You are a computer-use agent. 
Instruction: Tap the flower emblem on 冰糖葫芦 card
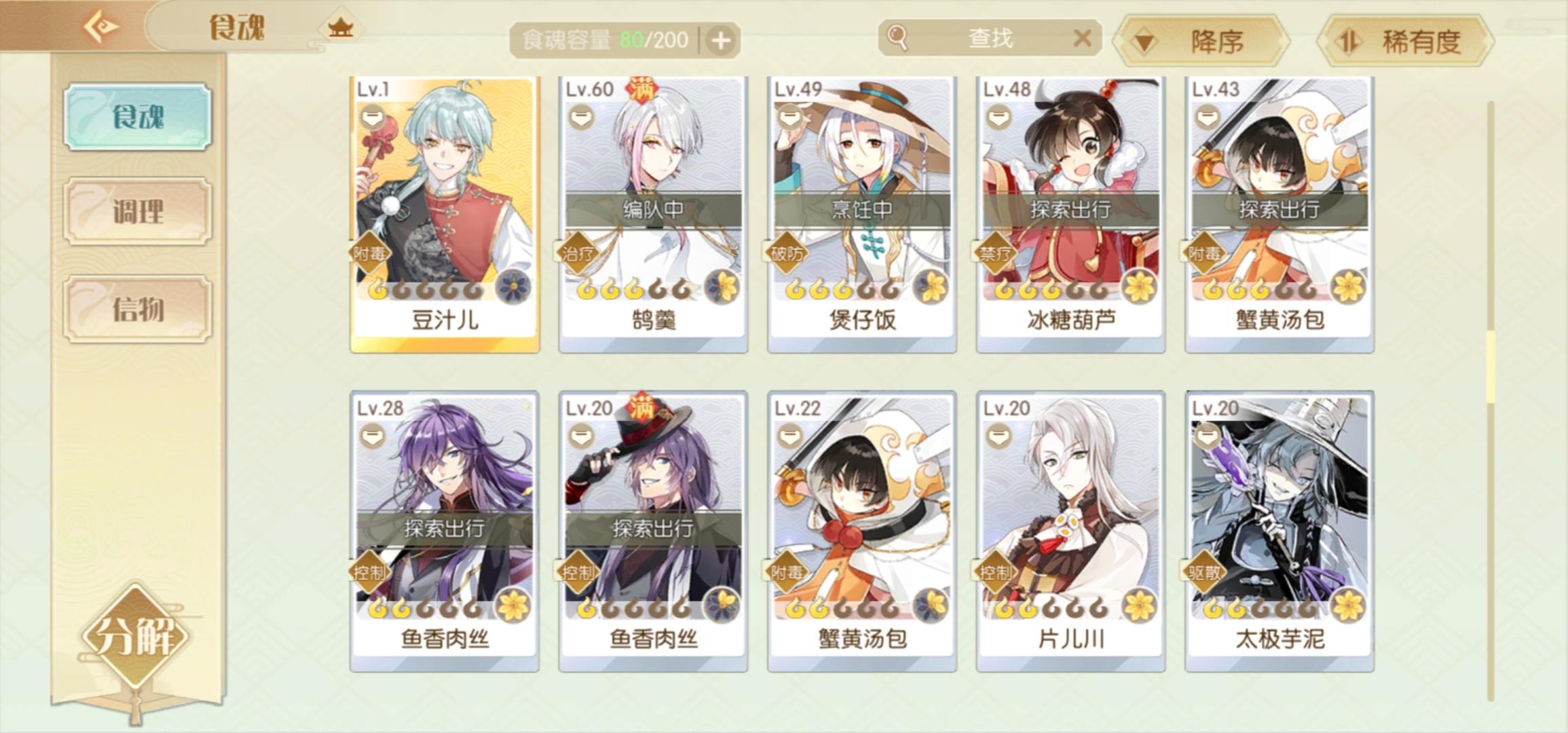[1139, 286]
